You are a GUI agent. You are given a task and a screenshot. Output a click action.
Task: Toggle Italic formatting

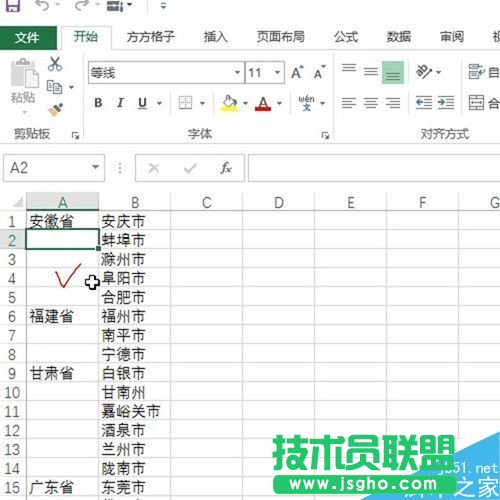[x=120, y=103]
